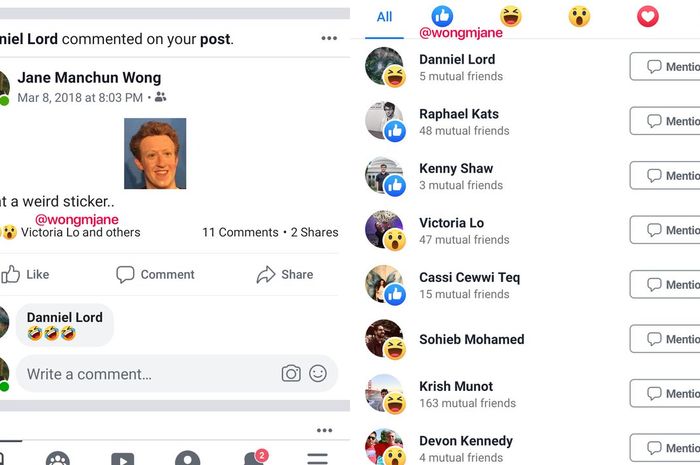Open the profile icon in bottom bar
700x465 pixels.
point(188,459)
